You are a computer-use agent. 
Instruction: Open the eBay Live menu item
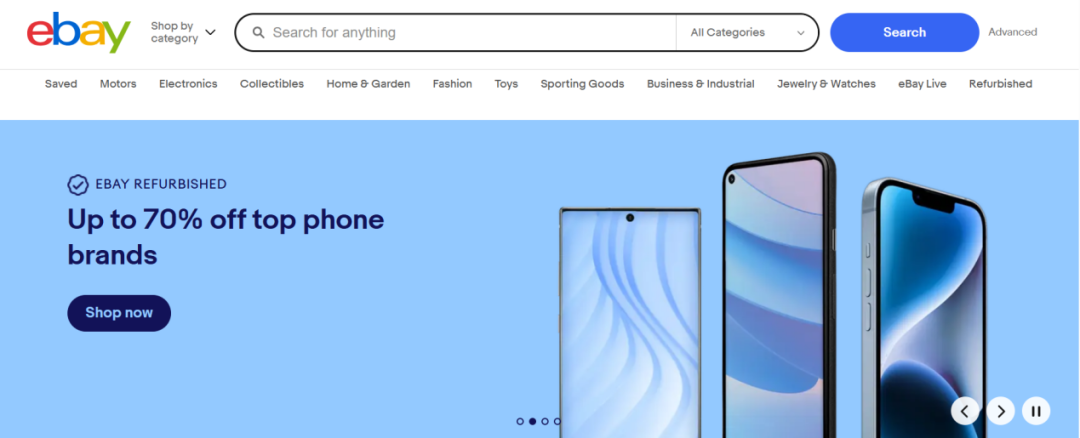click(x=922, y=84)
